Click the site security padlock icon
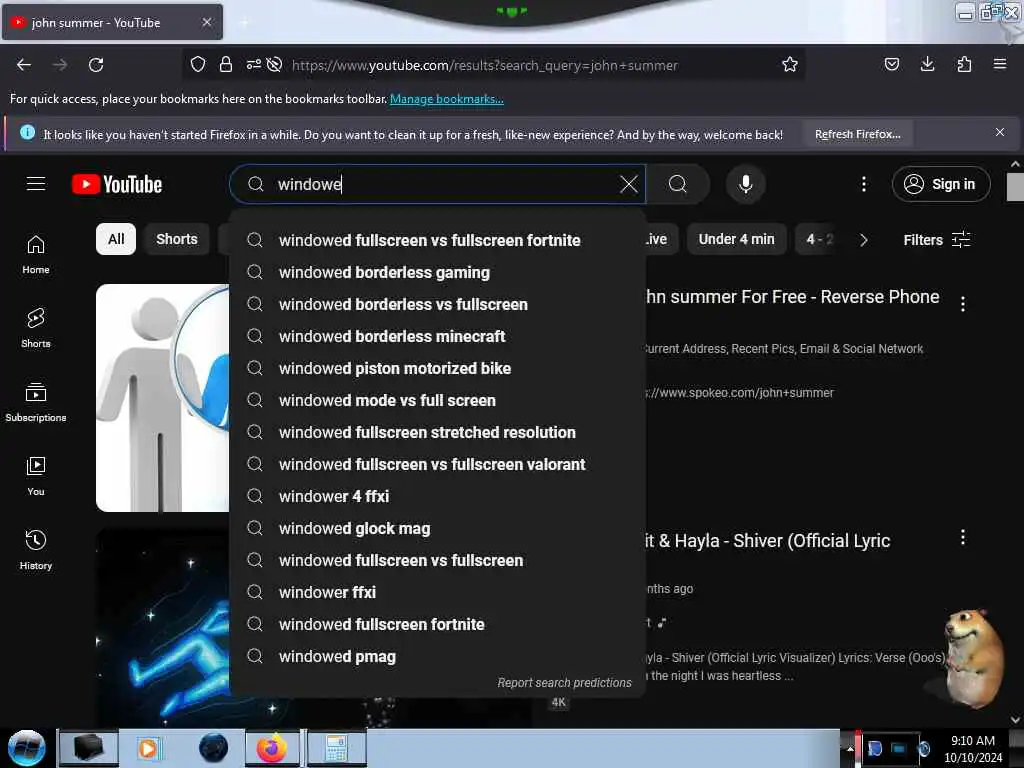The width and height of the screenshot is (1024, 768). [x=226, y=64]
